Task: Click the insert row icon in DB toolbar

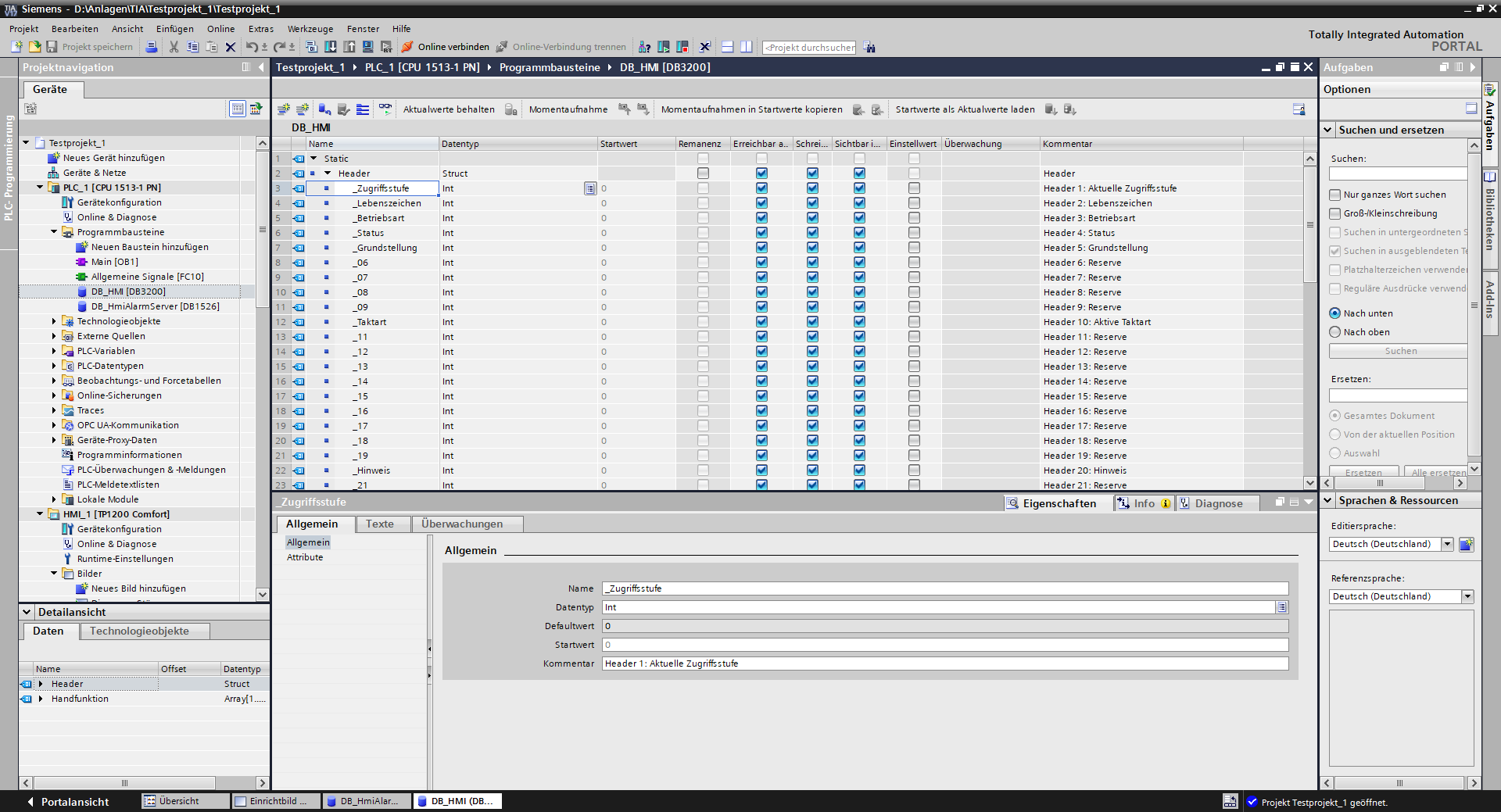Action: click(284, 109)
